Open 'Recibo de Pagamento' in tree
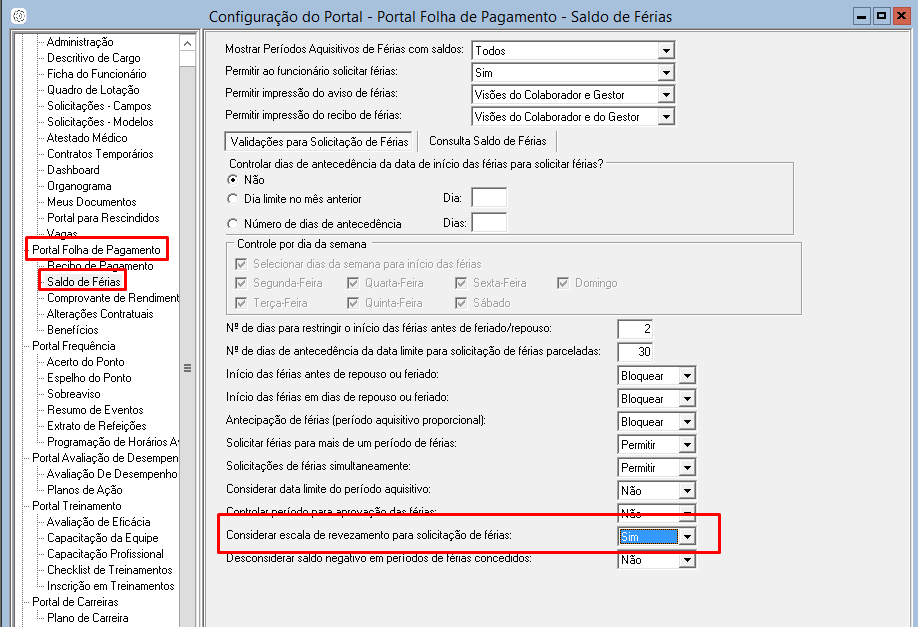 click(100, 266)
